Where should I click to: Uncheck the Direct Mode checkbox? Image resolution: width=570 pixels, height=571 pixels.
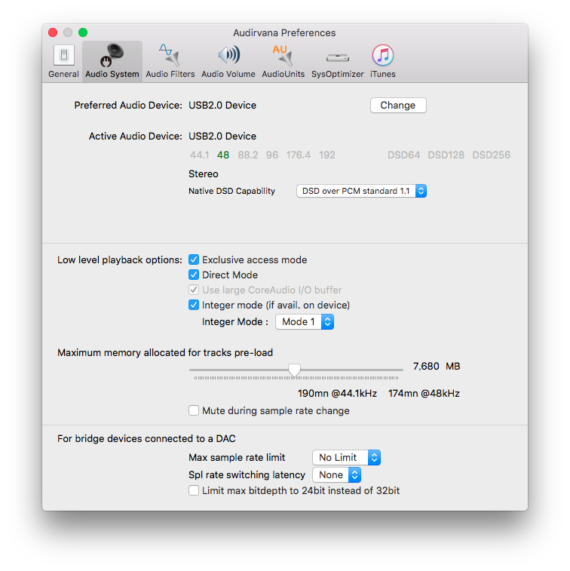pos(194,275)
